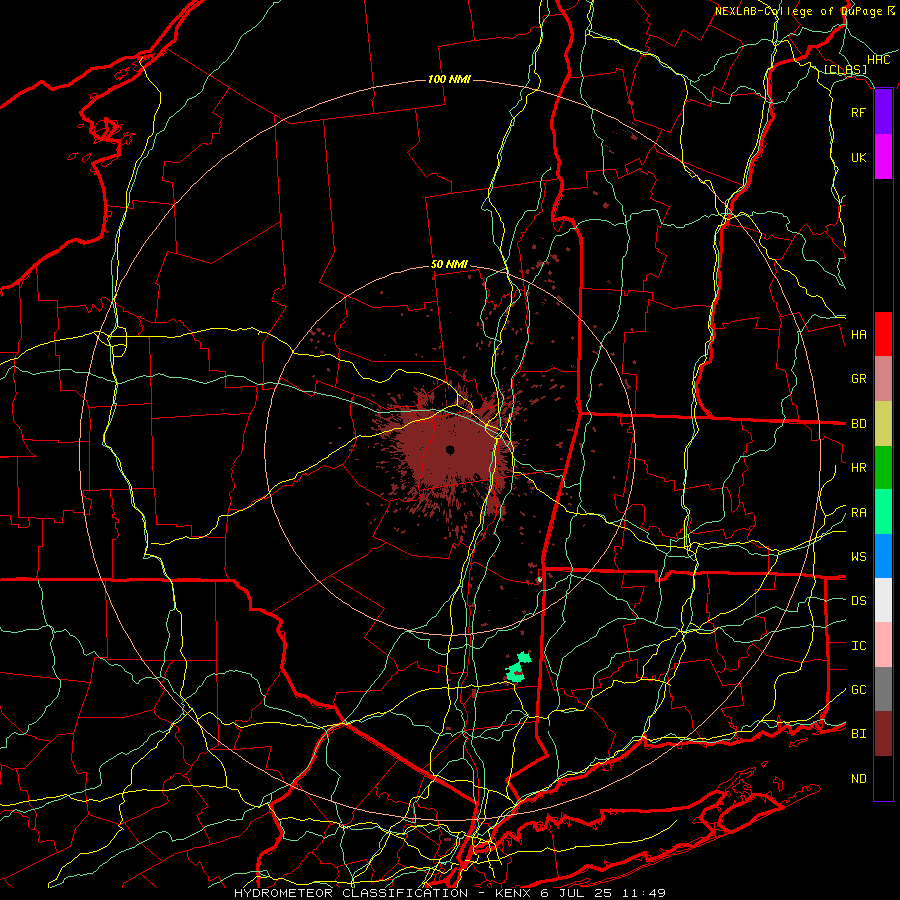This screenshot has height=900, width=900.
Task: Click the ND black legend swatch
Action: coord(883,778)
